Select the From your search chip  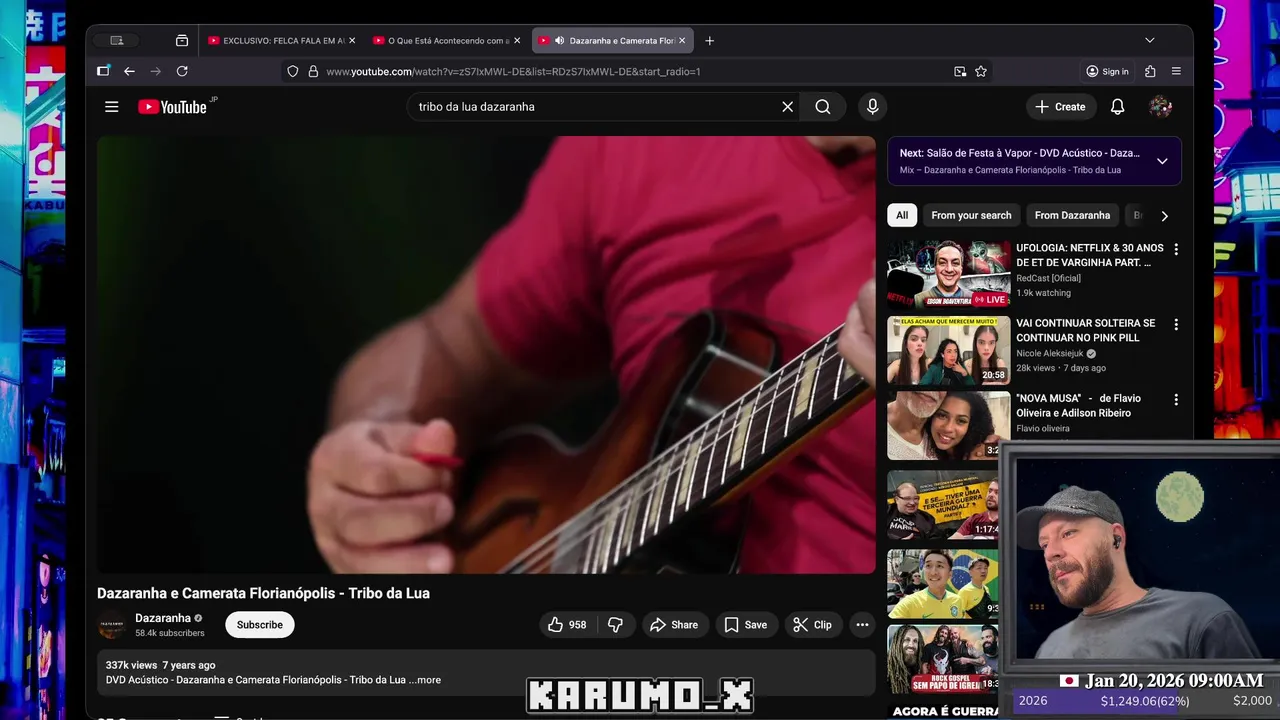pos(971,216)
